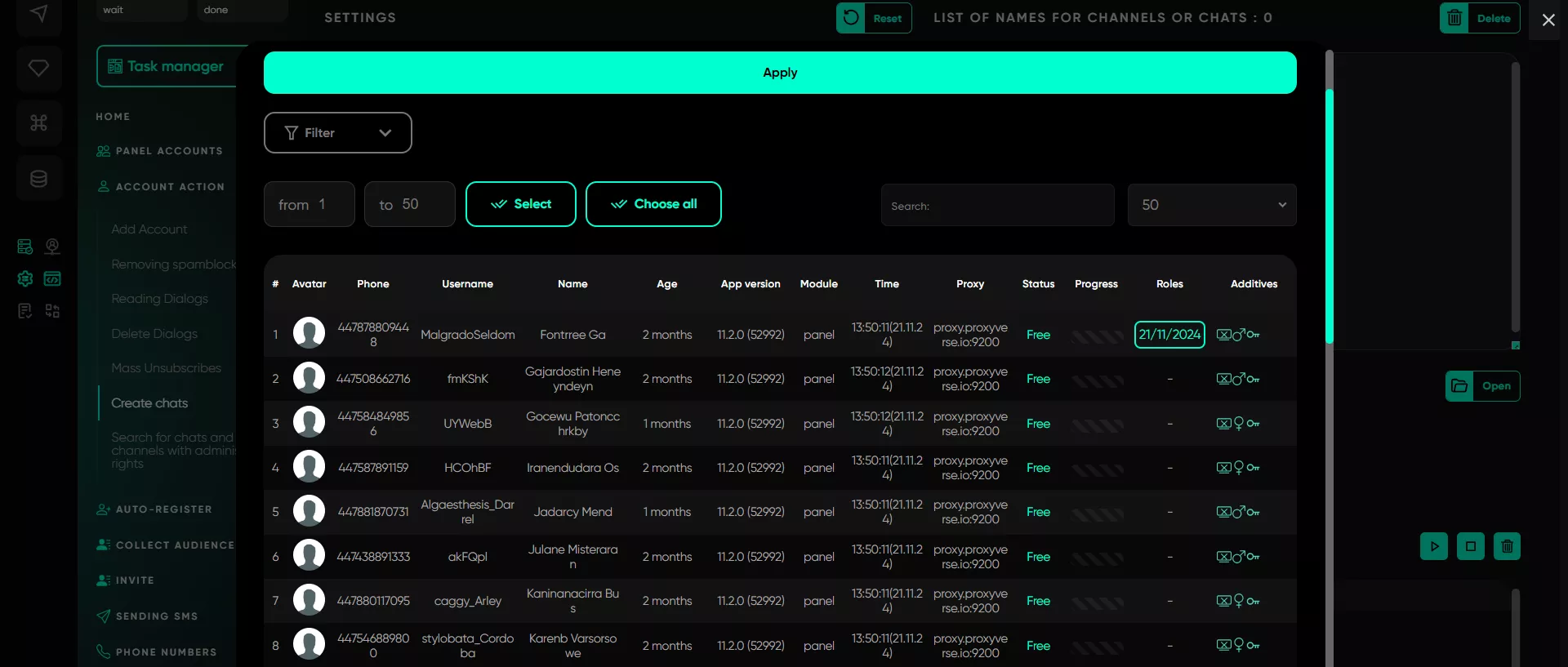Expand the Invite section
This screenshot has height=667, width=1568.
tap(125, 580)
